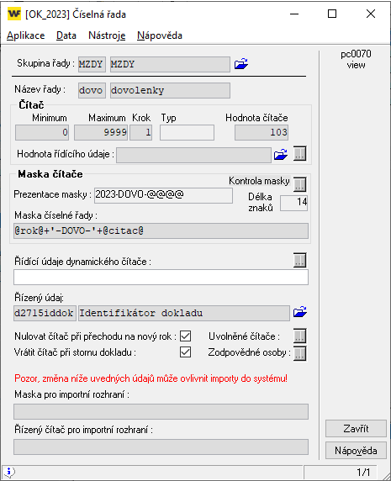Screen dimensions: 392x482
Task: Click the Kontrola masky ellipsis button
Action: pos(300,184)
